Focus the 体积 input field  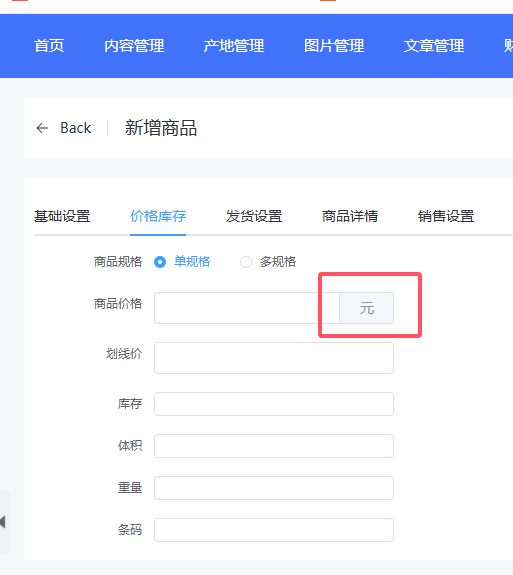click(x=274, y=446)
